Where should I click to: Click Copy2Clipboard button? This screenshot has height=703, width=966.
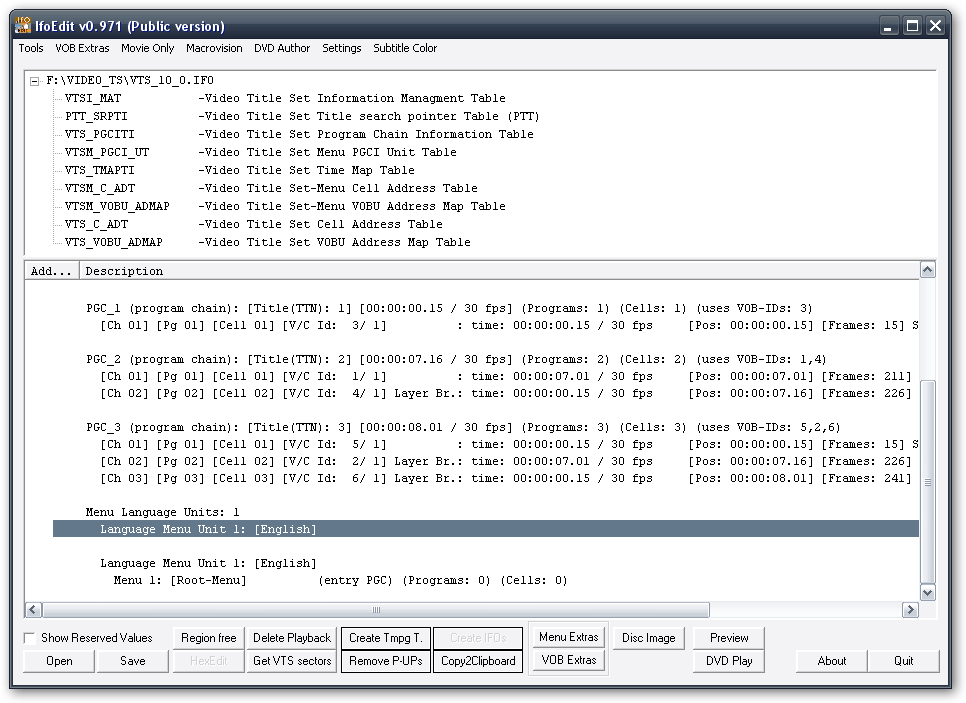click(477, 660)
